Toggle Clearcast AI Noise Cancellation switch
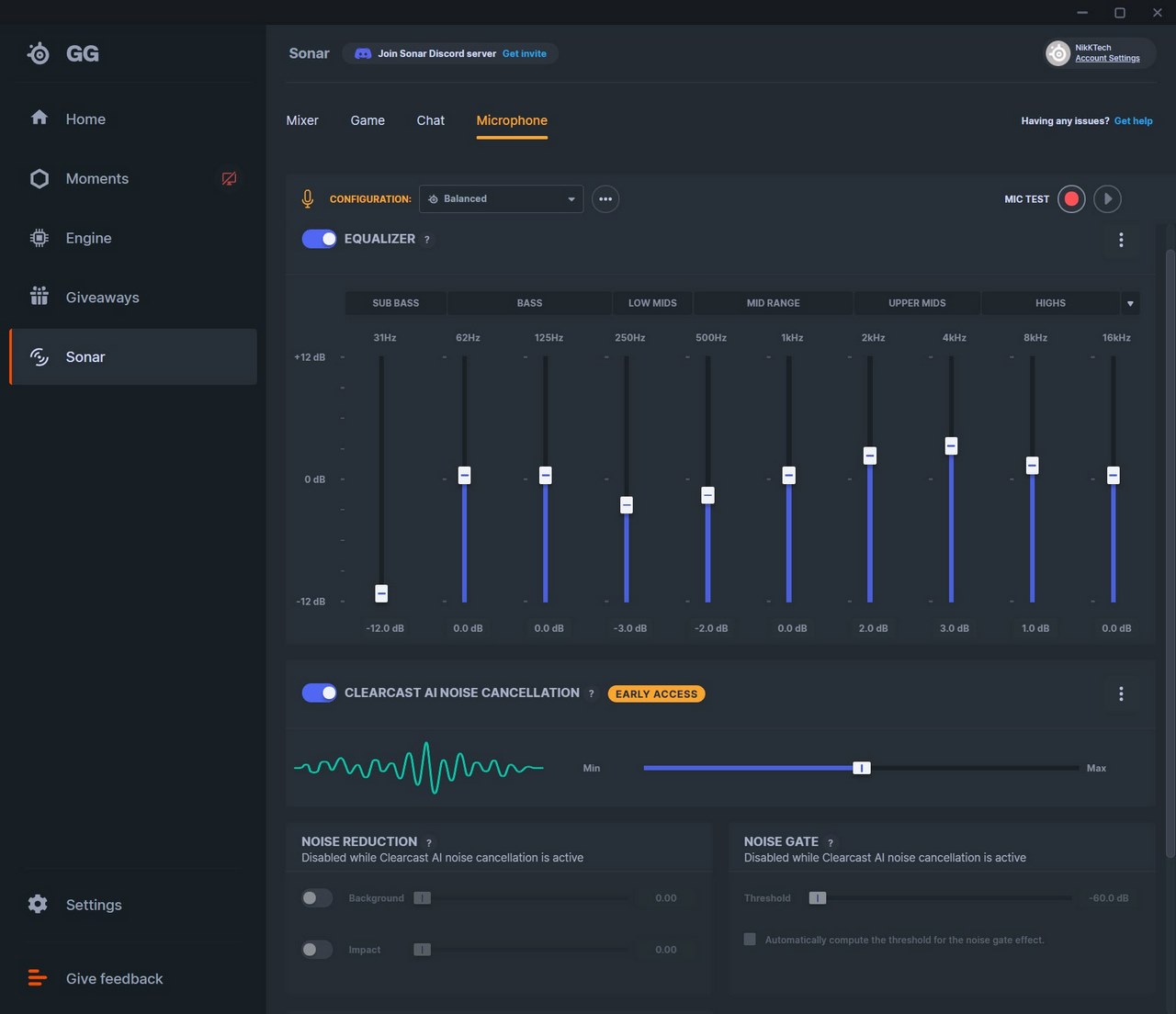This screenshot has height=1014, width=1176. click(x=320, y=693)
